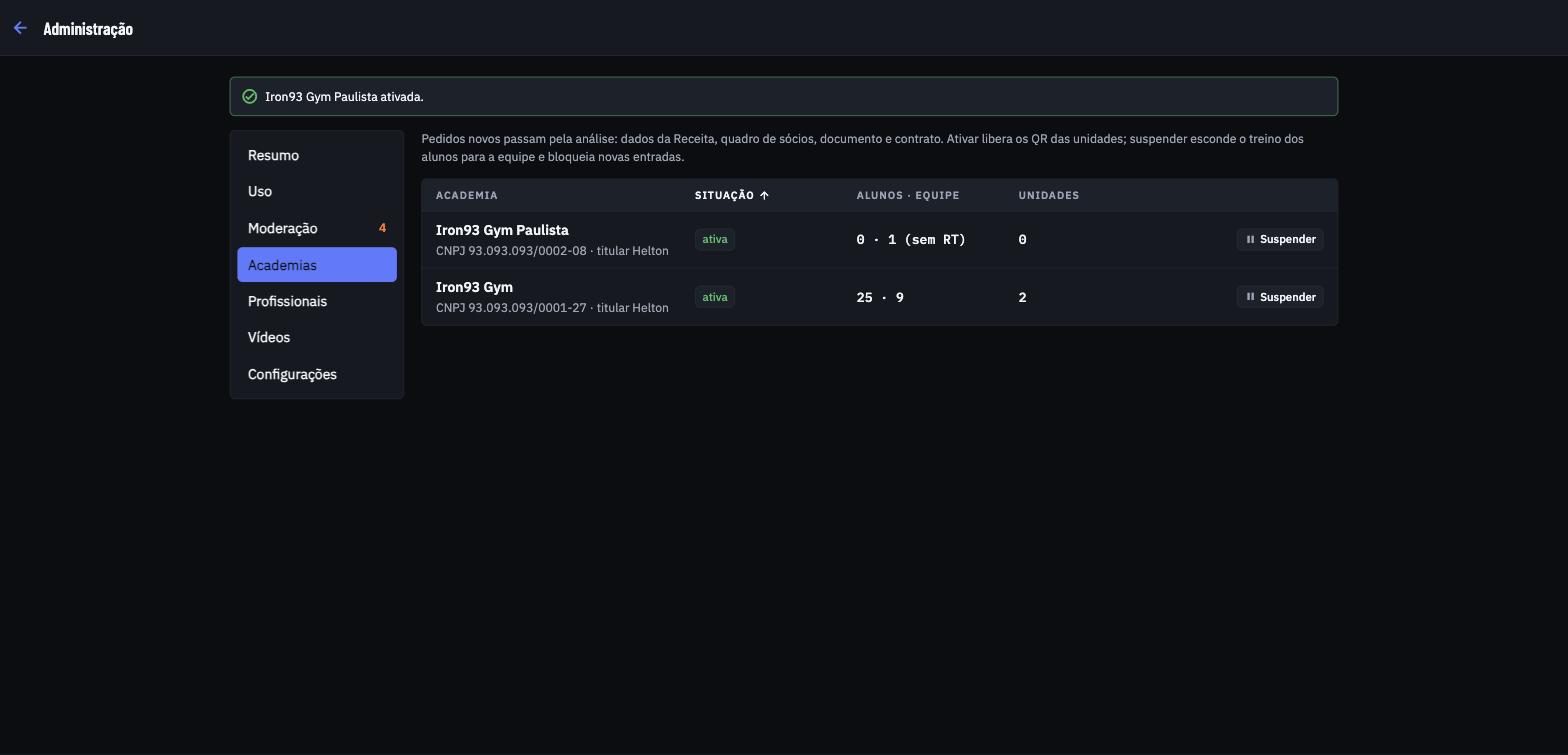Screen dimensions: 1568x755
Task: Click the green success check icon
Action: (250, 97)
